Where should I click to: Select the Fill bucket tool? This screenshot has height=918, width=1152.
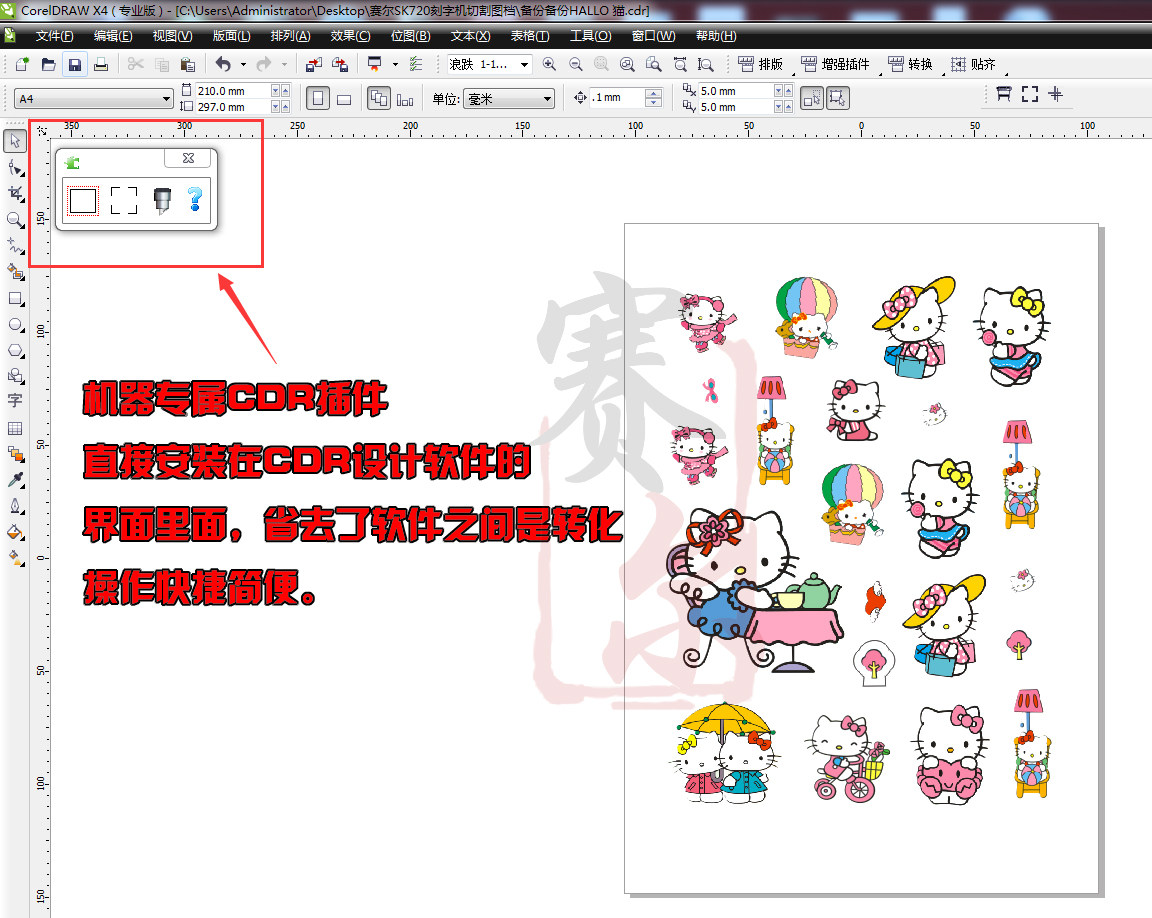tap(15, 532)
